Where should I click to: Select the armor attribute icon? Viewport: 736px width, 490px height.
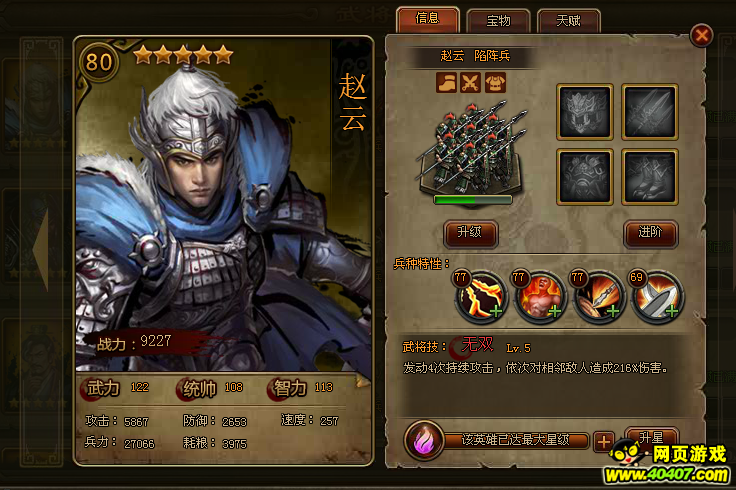[495, 83]
